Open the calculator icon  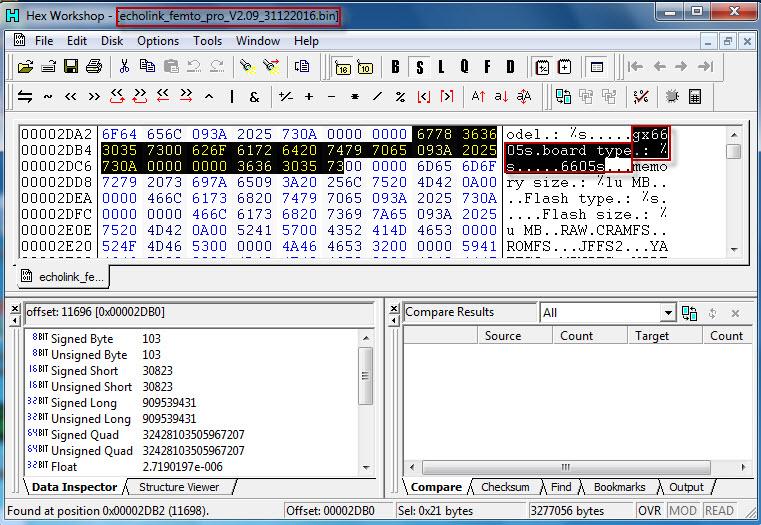(x=695, y=97)
